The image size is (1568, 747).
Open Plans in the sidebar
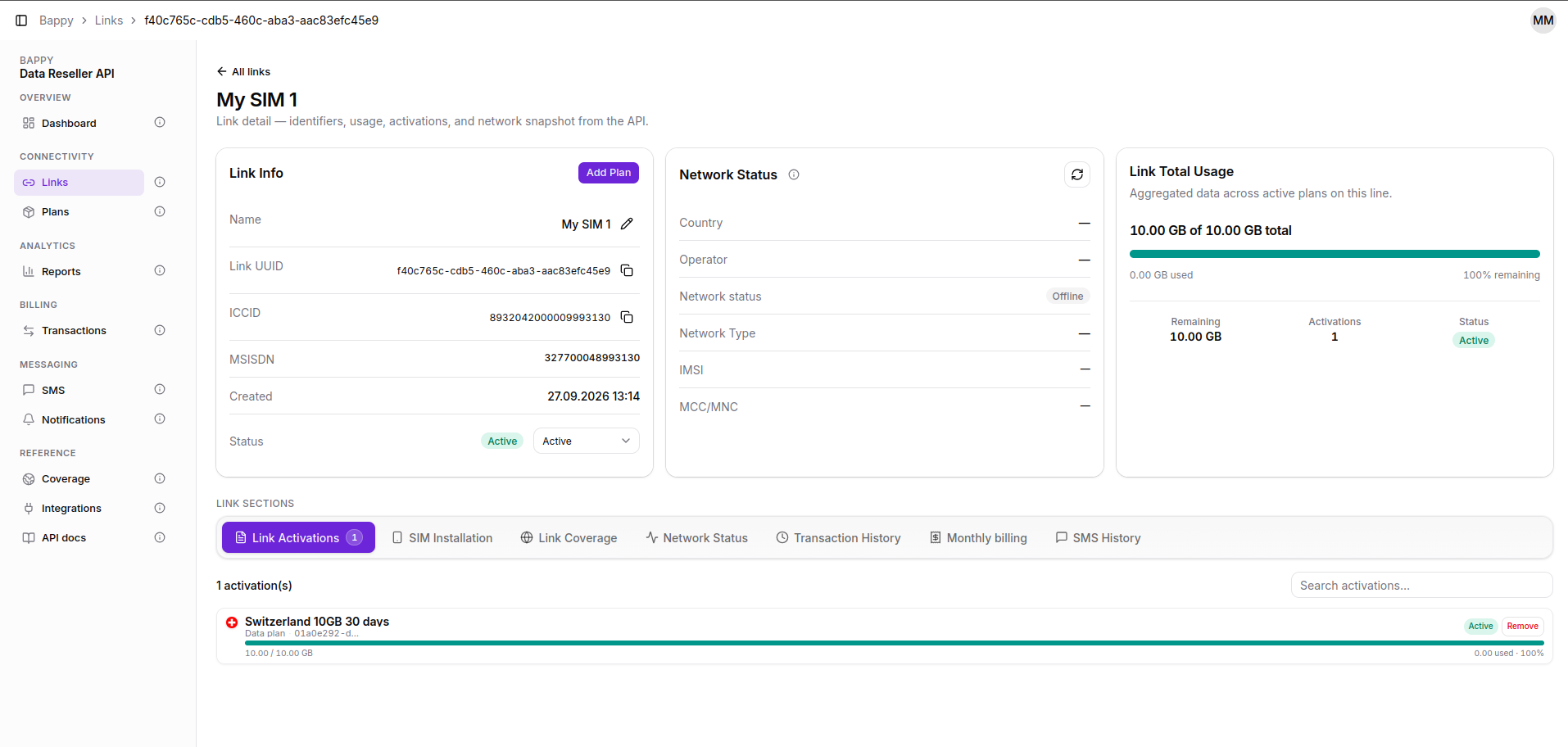[x=79, y=211]
